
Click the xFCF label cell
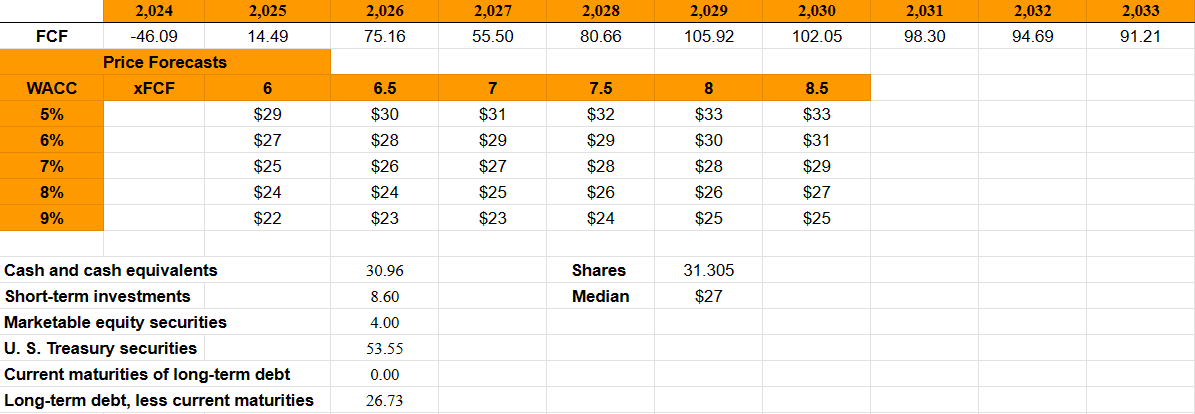click(154, 88)
